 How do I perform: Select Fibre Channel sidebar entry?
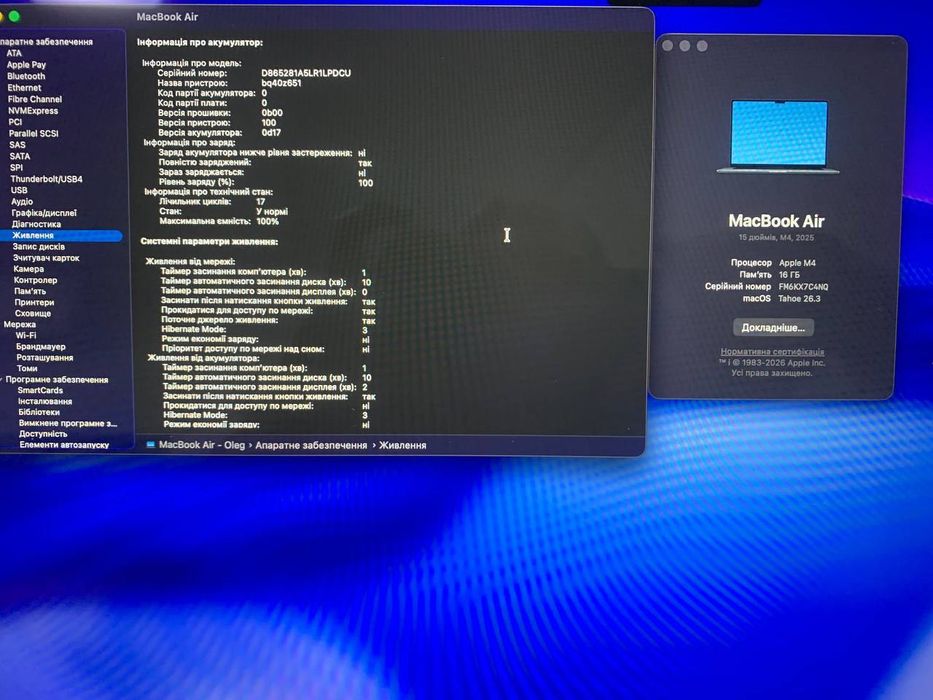coord(35,99)
